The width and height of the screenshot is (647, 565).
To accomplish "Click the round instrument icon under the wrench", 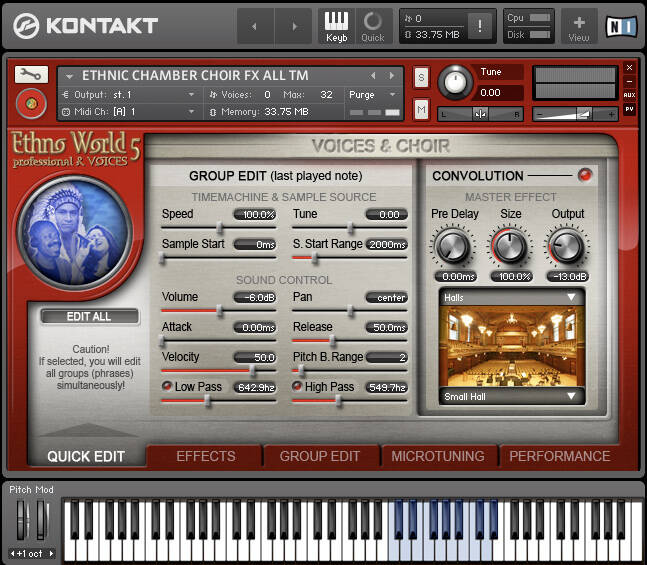I will [x=31, y=103].
